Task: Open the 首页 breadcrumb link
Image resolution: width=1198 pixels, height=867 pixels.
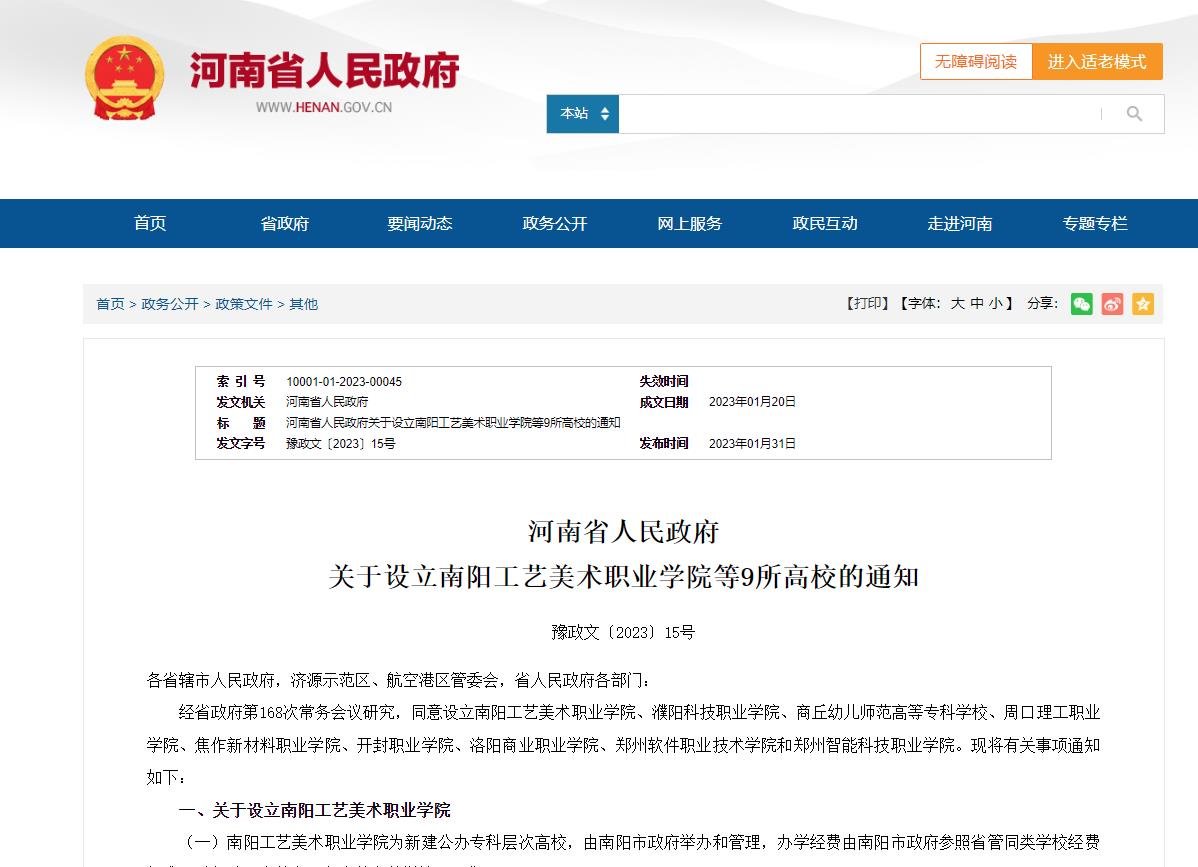Action: click(110, 303)
